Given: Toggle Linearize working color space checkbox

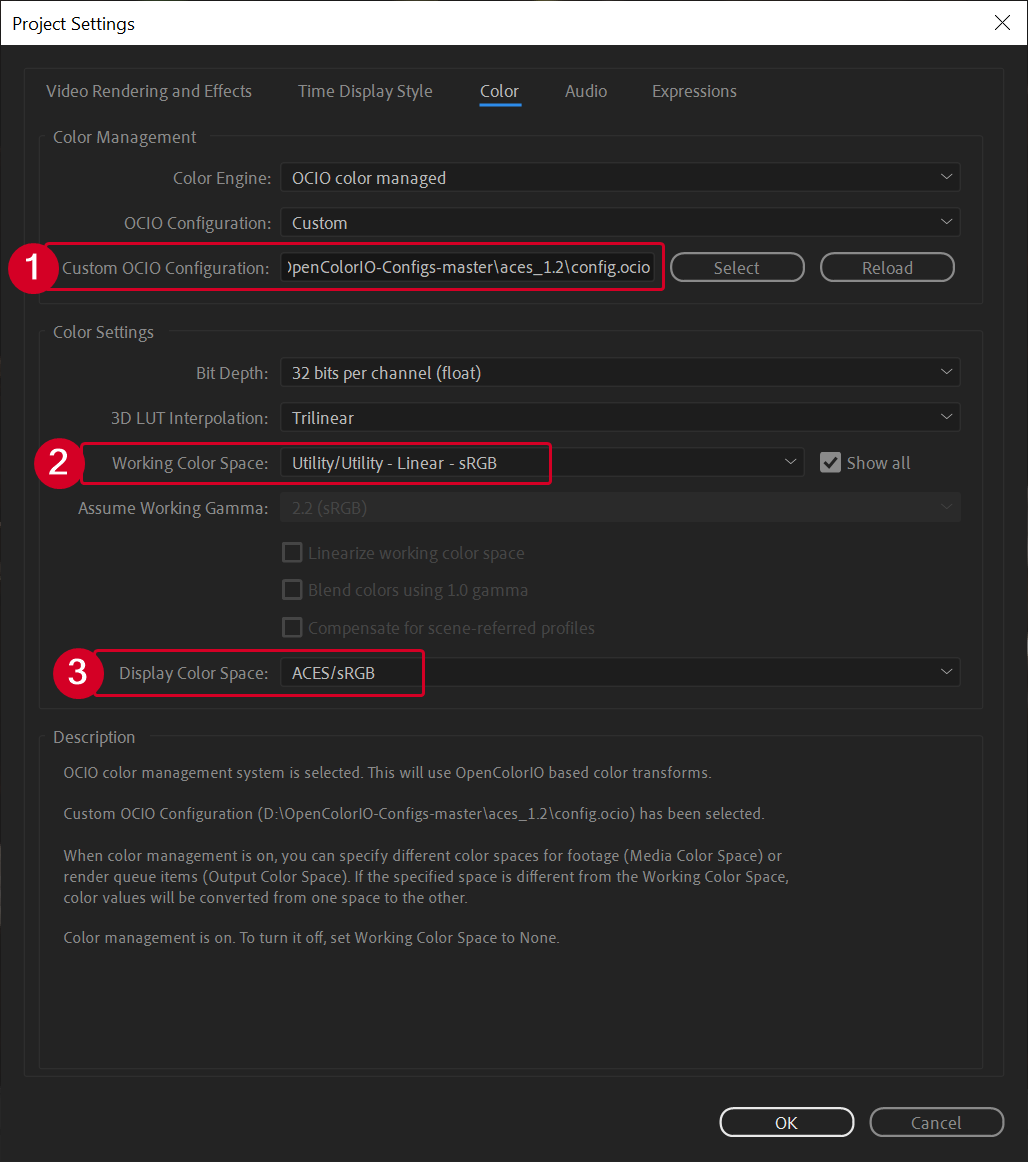Looking at the screenshot, I should tap(293, 553).
